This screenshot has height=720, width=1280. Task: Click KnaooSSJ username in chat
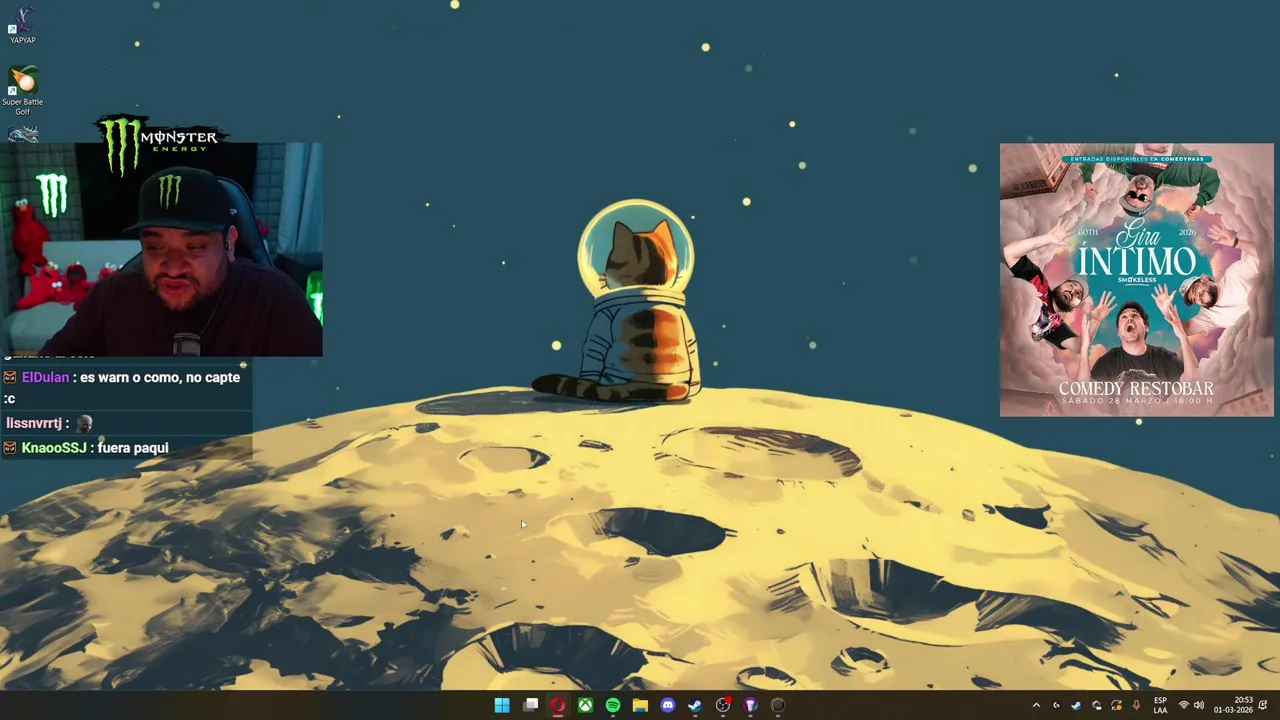pyautogui.click(x=54, y=447)
